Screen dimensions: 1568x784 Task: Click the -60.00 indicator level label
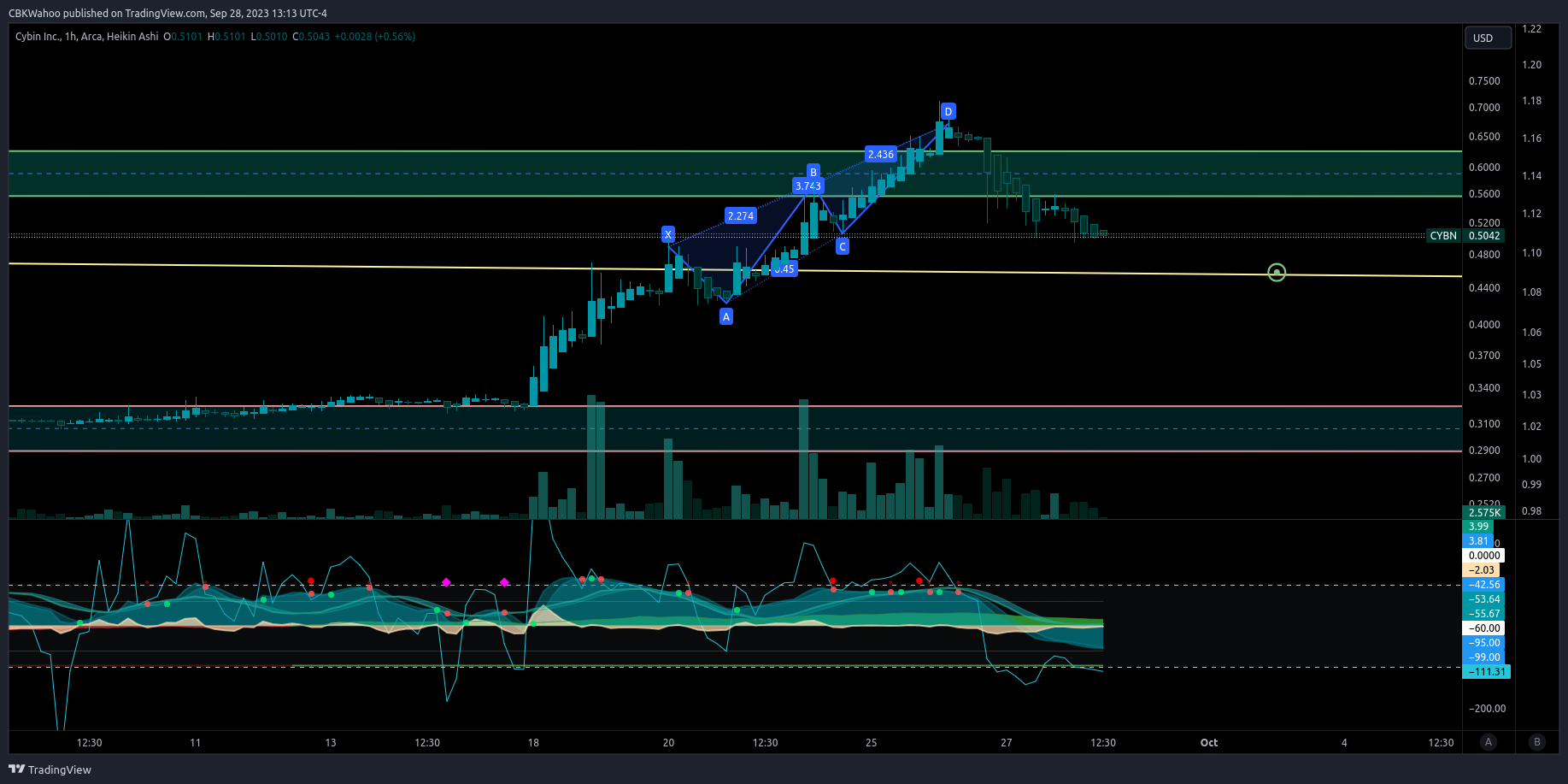[1485, 628]
